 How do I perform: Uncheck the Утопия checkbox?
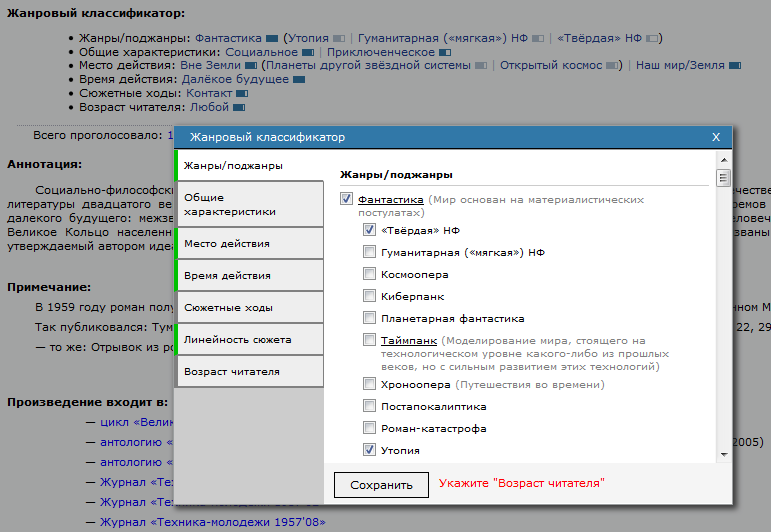click(x=369, y=450)
